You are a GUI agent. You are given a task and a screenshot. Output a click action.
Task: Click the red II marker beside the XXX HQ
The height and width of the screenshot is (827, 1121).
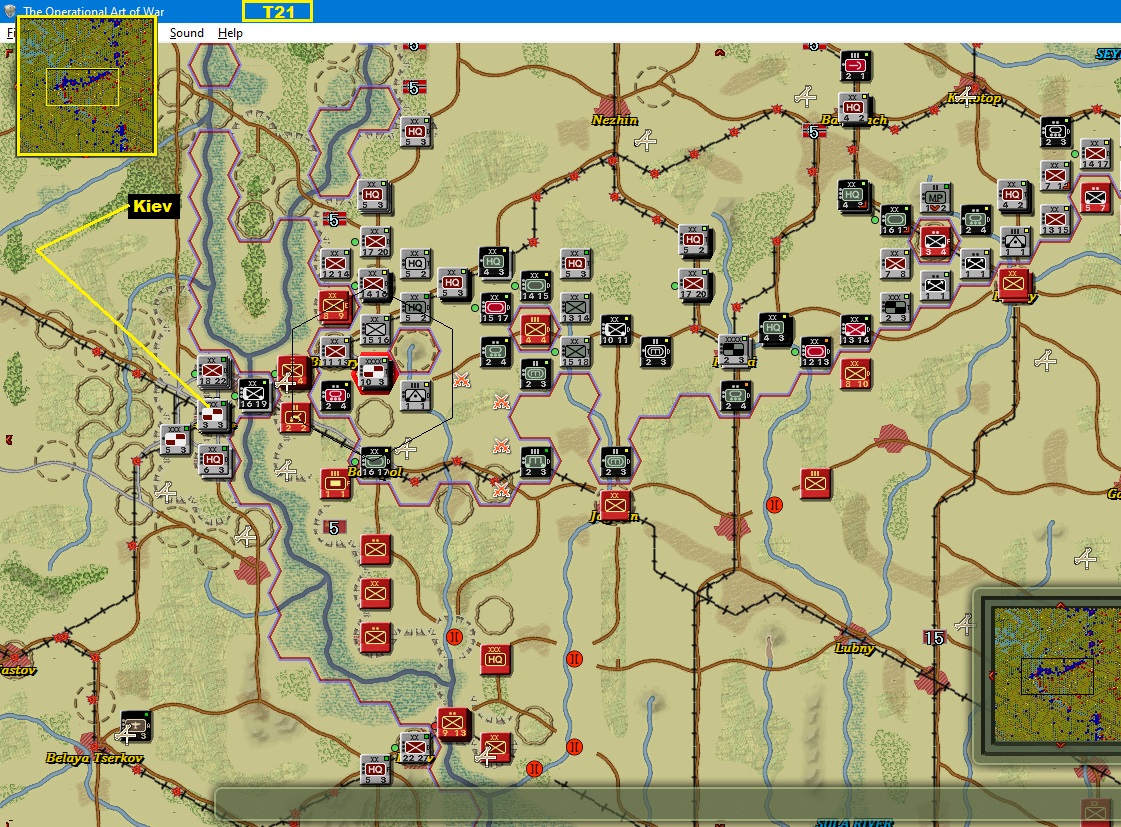(x=455, y=636)
